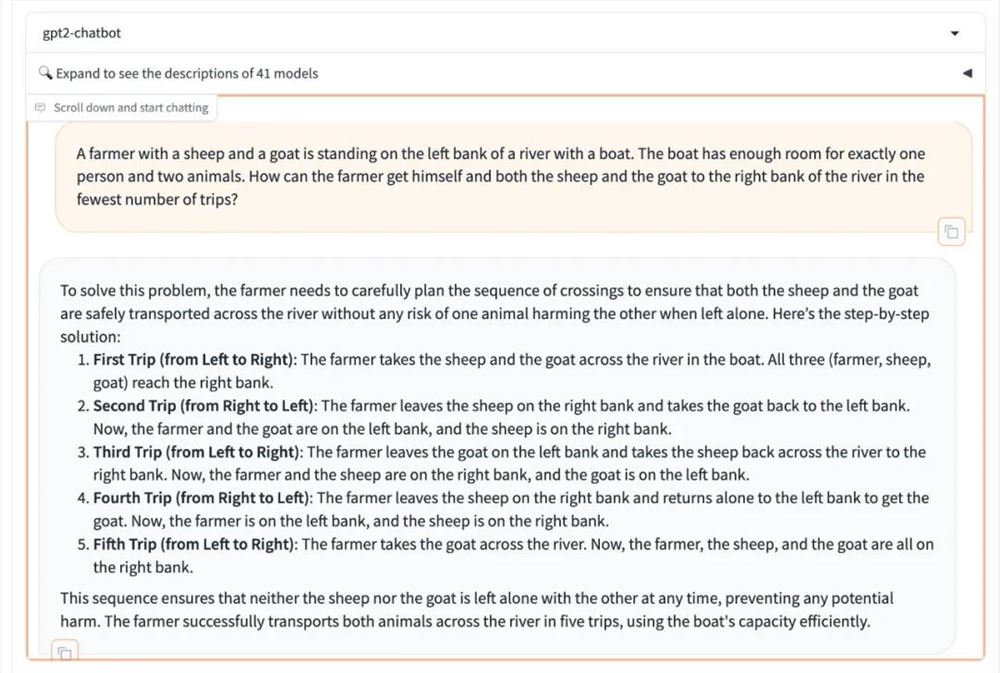Screen dimensions: 1000x673
Task: Click the 'Scroll down and start chatting' label
Action: 131,108
